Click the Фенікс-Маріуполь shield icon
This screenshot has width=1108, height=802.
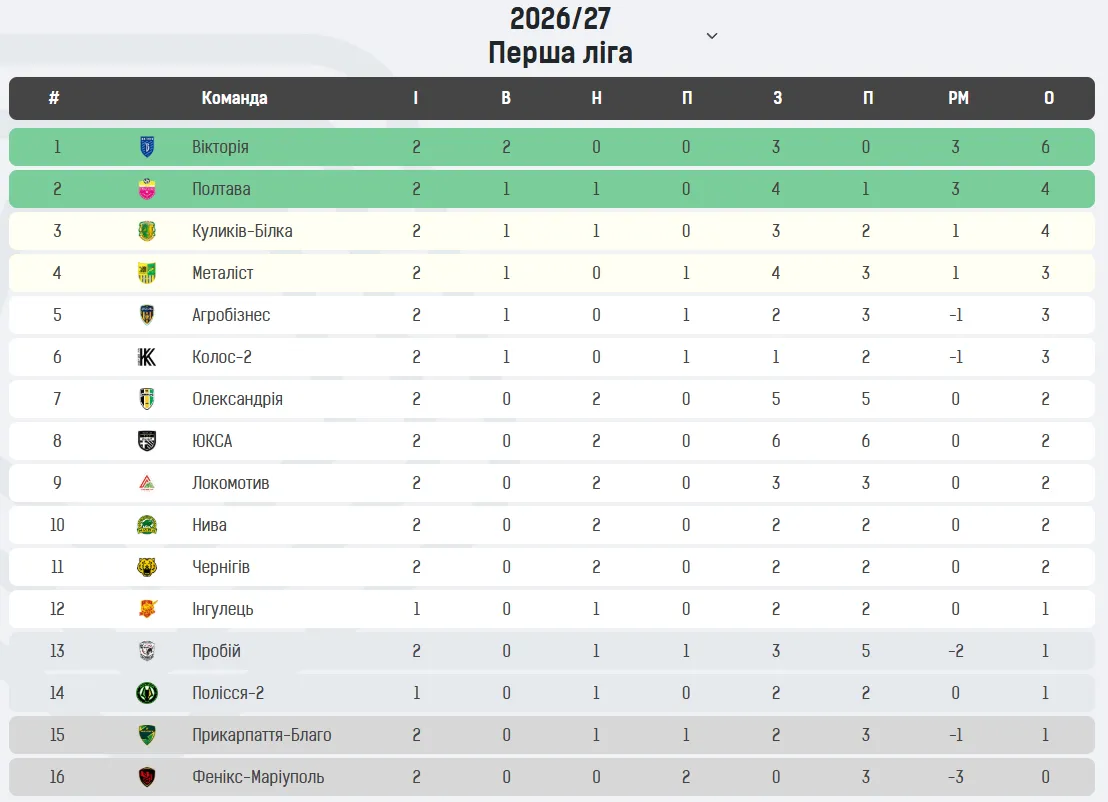click(147, 777)
